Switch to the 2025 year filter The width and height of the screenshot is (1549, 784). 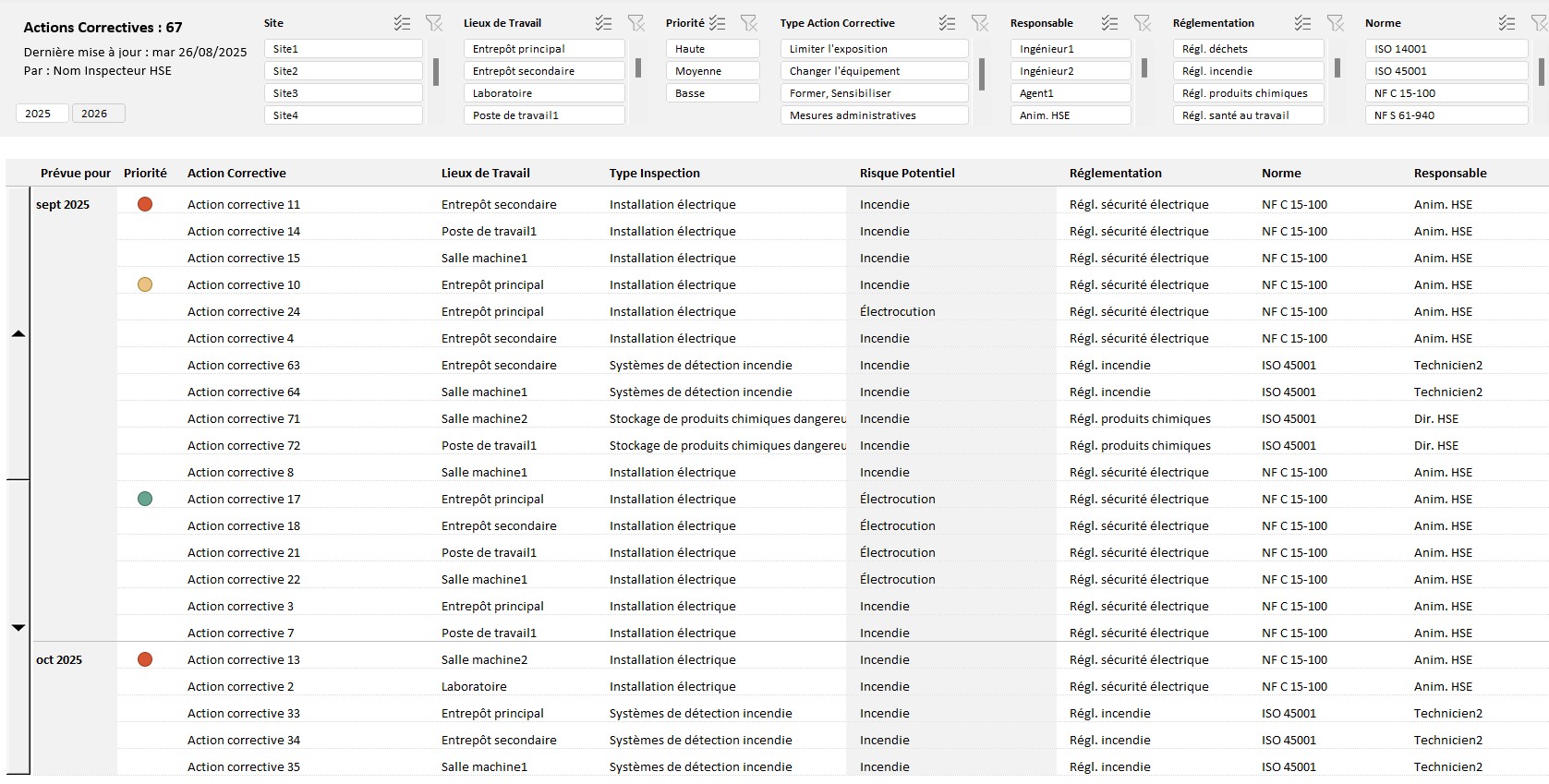pyautogui.click(x=42, y=114)
